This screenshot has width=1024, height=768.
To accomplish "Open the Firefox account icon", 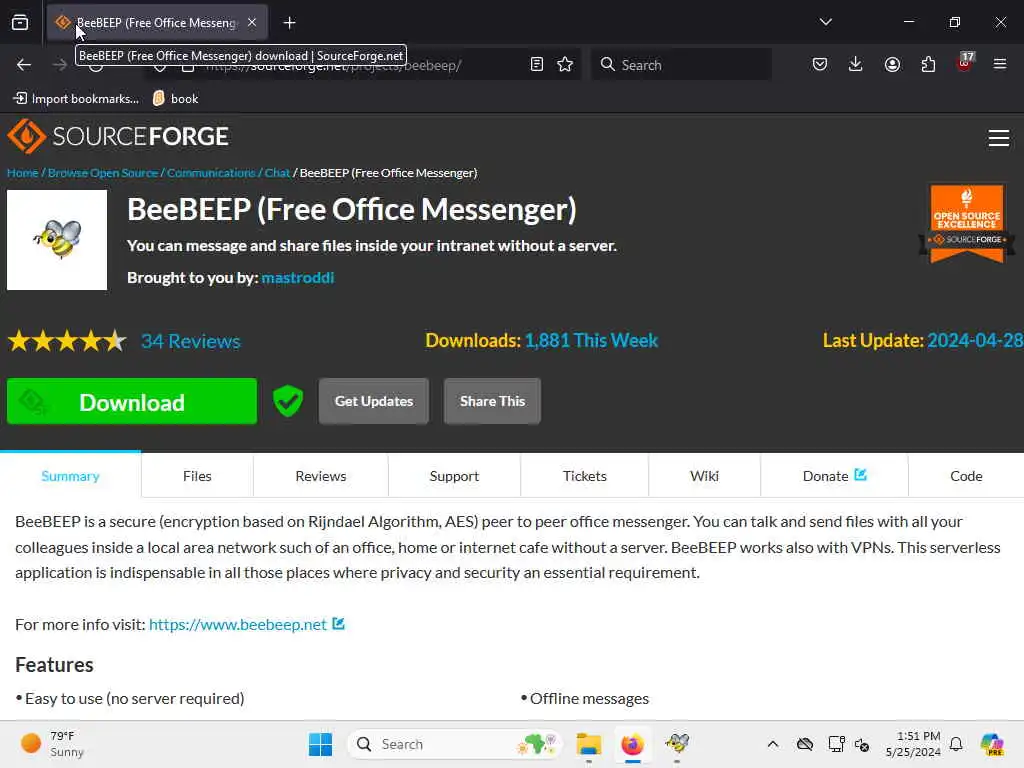I will click(x=892, y=64).
